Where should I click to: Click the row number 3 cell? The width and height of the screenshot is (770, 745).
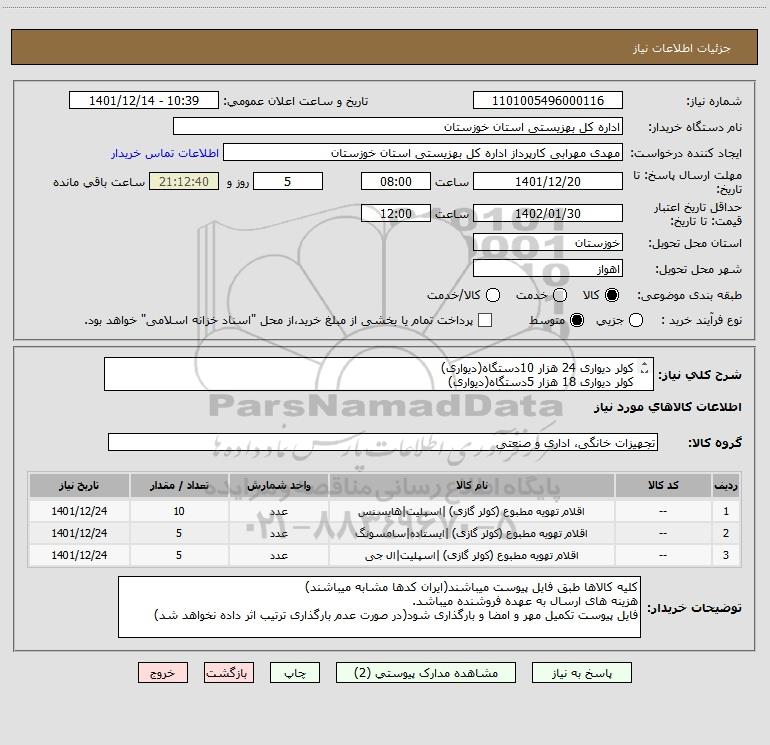(726, 555)
